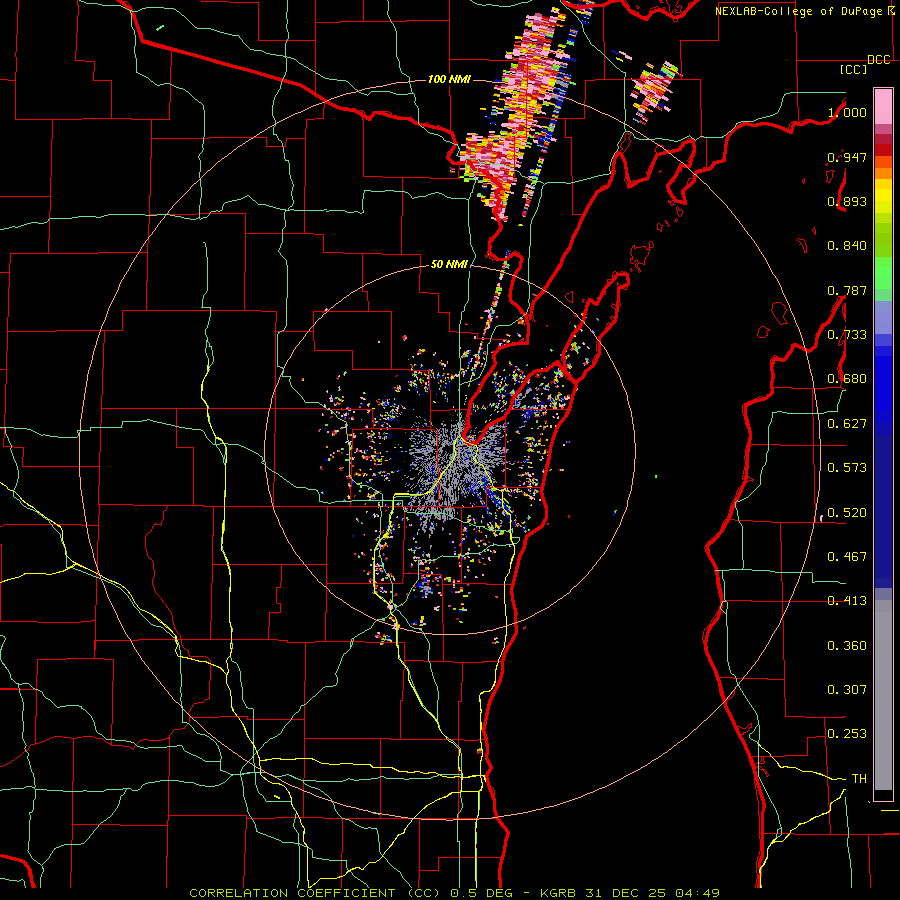Click the 100 NMI range ring label
The image size is (900, 900).
point(449,79)
